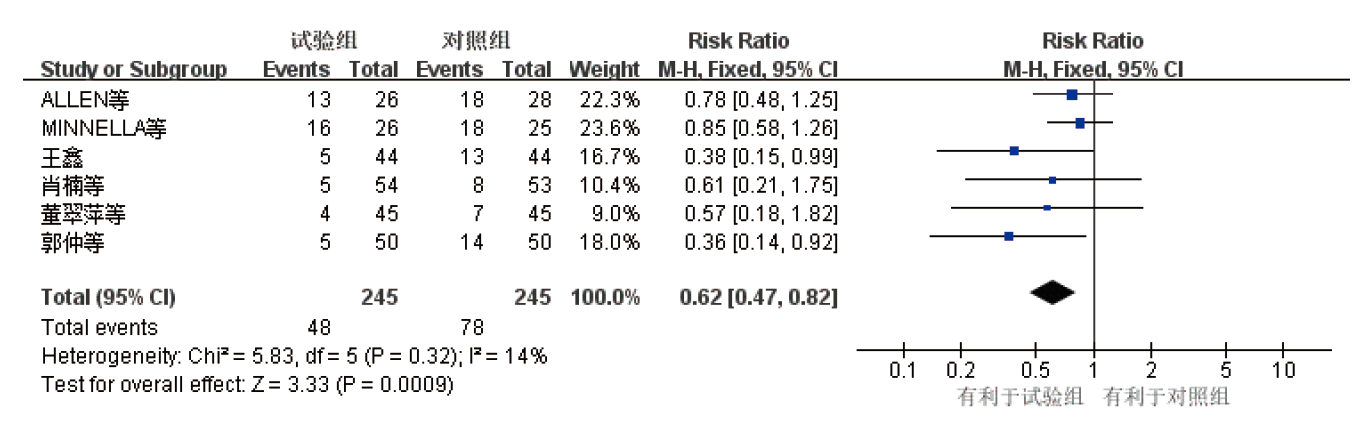Screen dimensions: 1368x424
Task: Click the 试验组 header above the table
Action: point(324,41)
